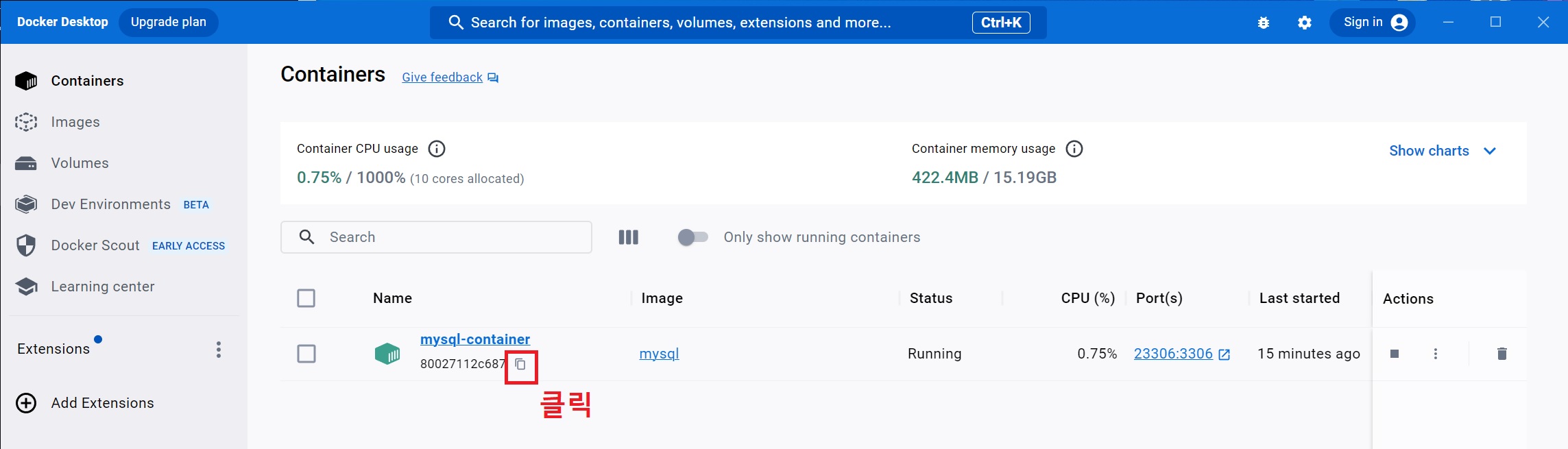Click the Name column header
The image size is (1568, 449).
pyautogui.click(x=392, y=298)
